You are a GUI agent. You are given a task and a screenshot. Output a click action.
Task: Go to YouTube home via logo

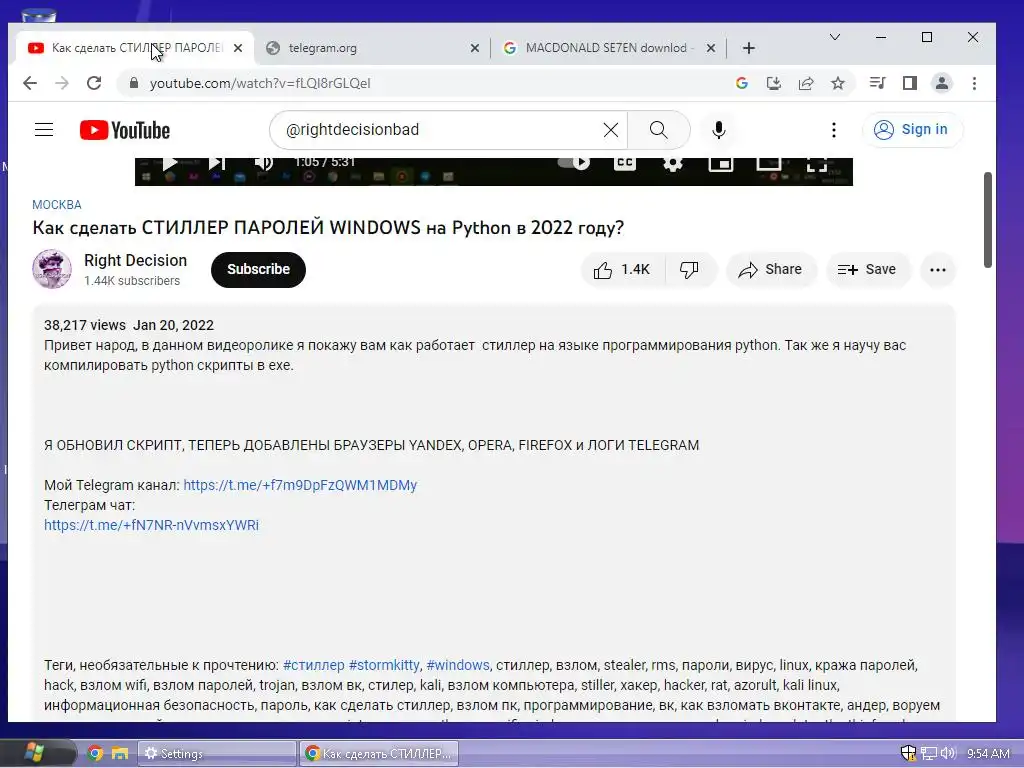125,130
